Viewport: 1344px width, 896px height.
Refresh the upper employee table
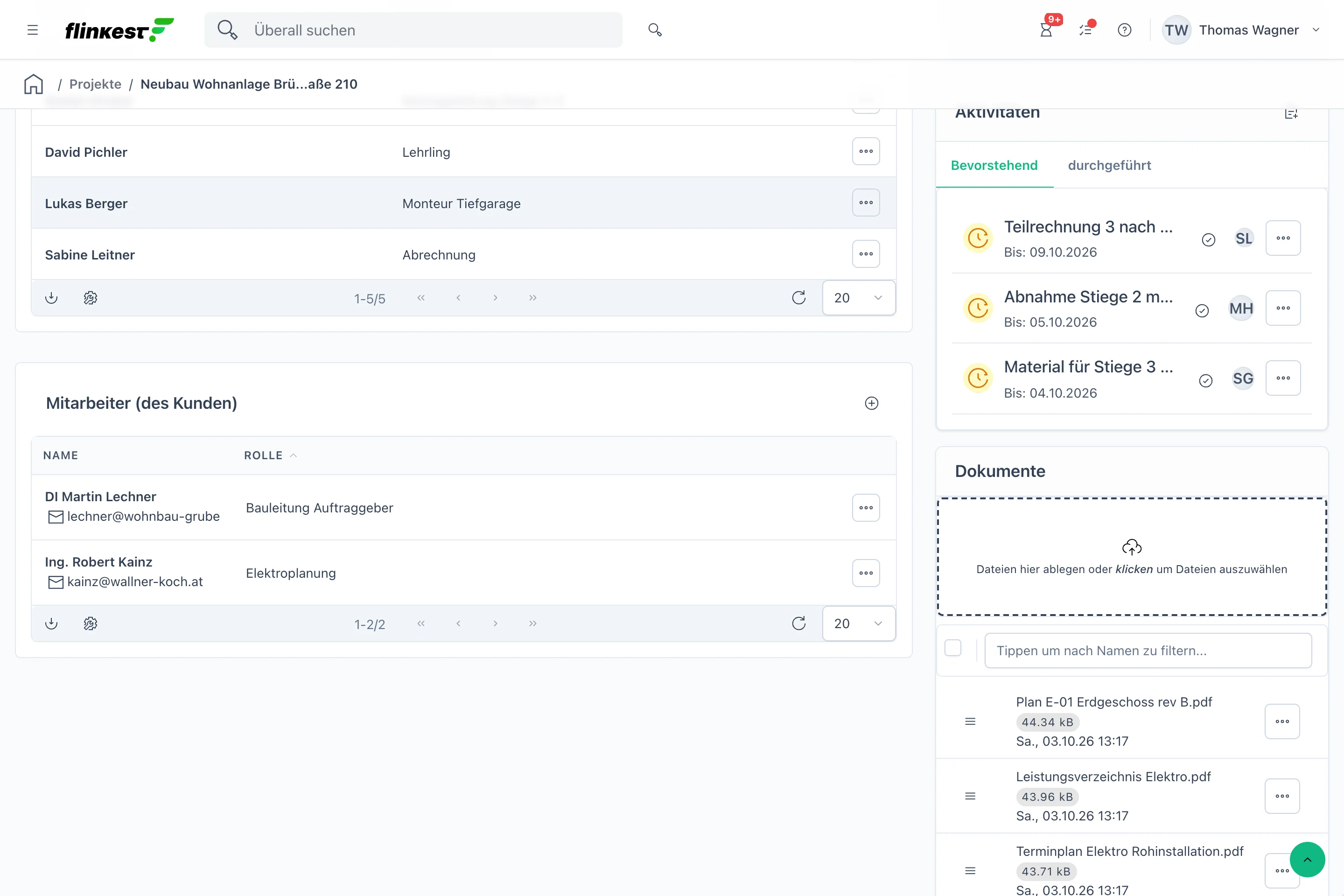point(799,298)
